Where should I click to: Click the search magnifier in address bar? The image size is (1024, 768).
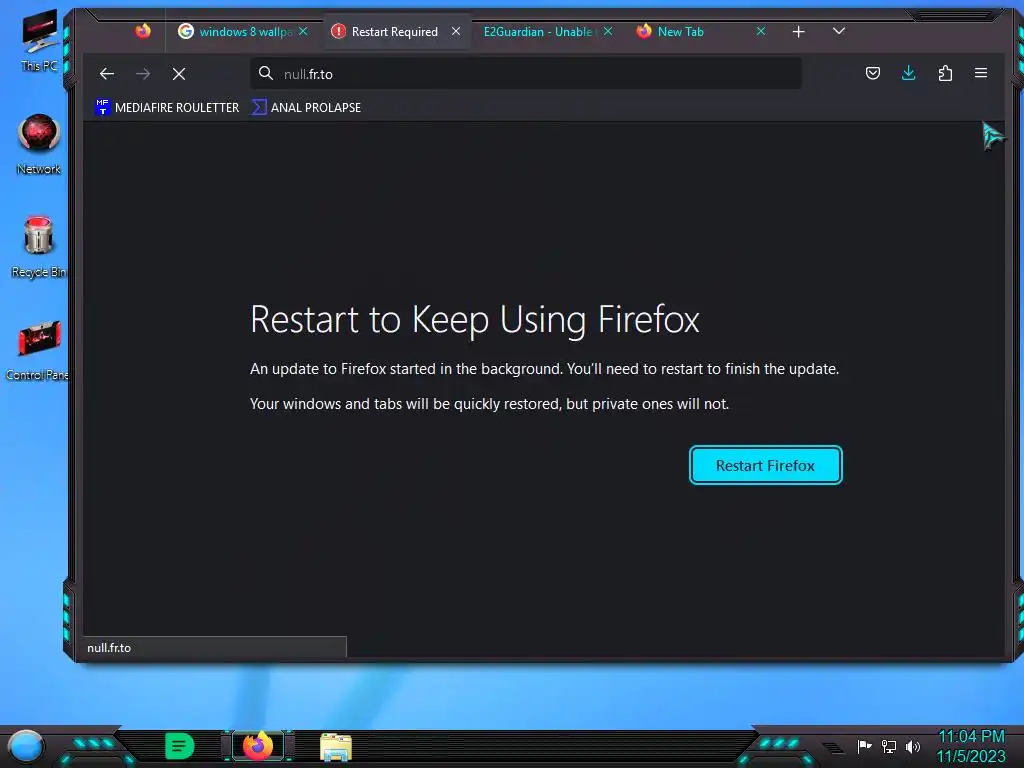click(266, 73)
